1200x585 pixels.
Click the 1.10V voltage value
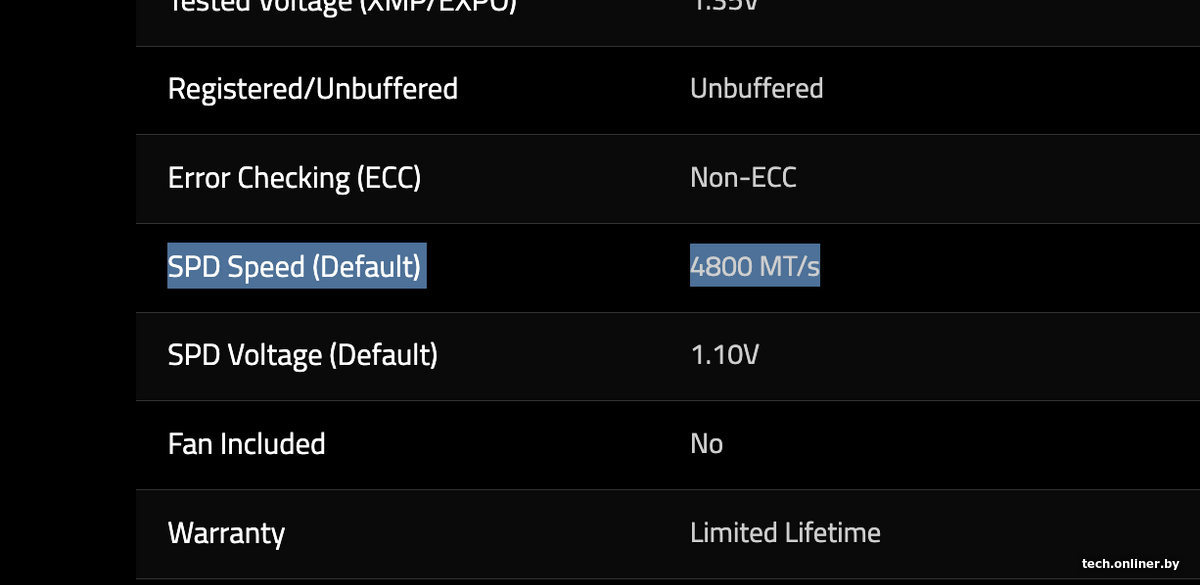[724, 355]
